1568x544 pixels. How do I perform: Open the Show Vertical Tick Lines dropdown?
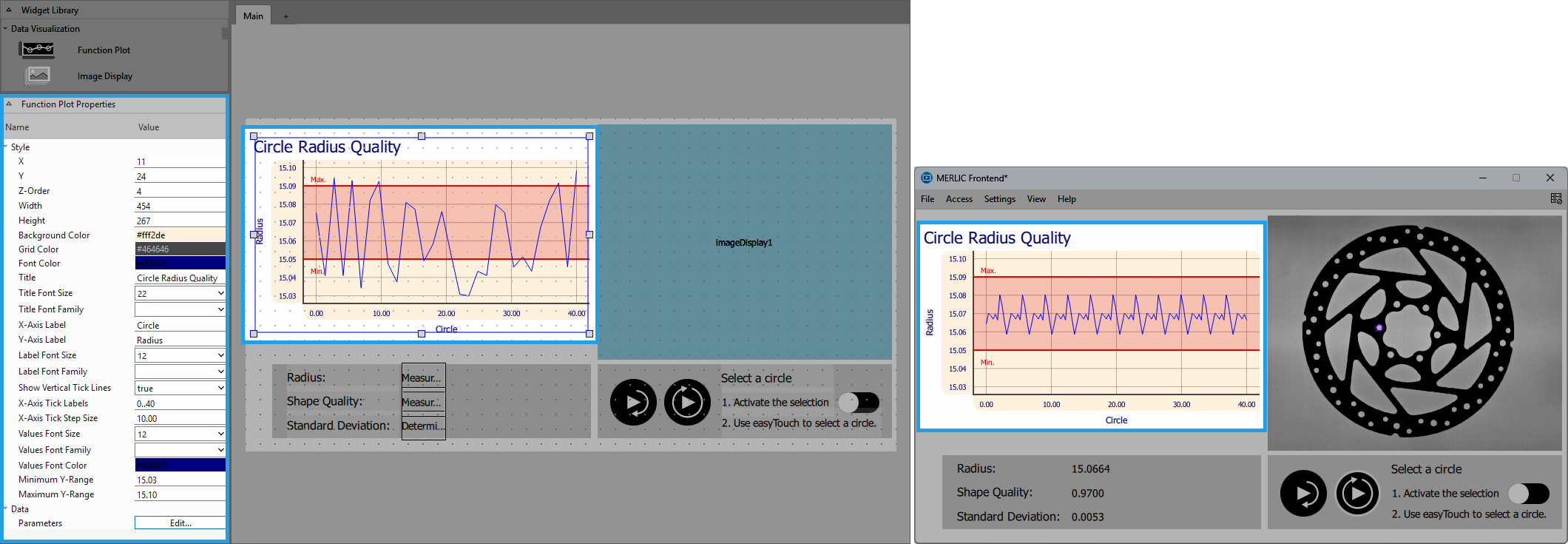pos(180,388)
